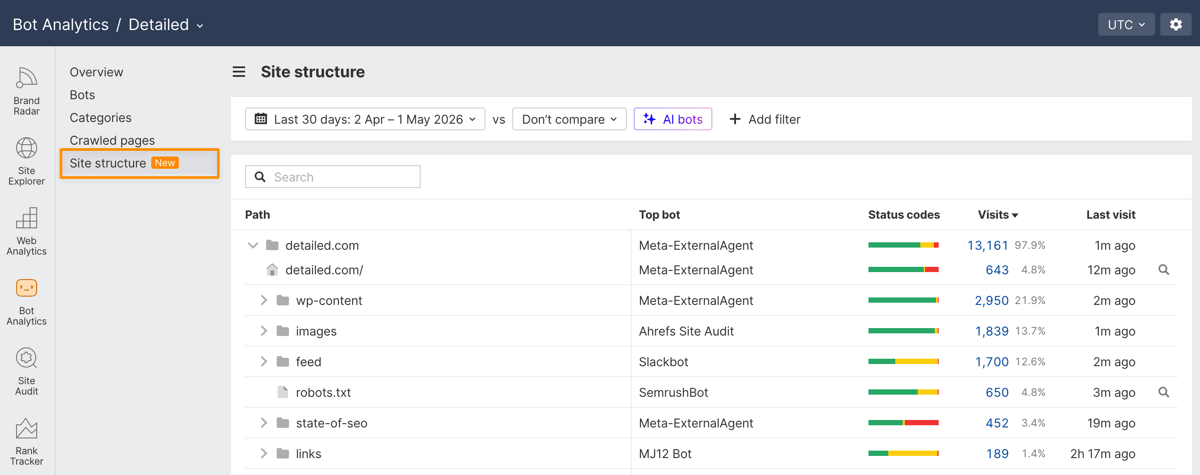Go to Bots in left menu
1200x475 pixels.
click(82, 95)
